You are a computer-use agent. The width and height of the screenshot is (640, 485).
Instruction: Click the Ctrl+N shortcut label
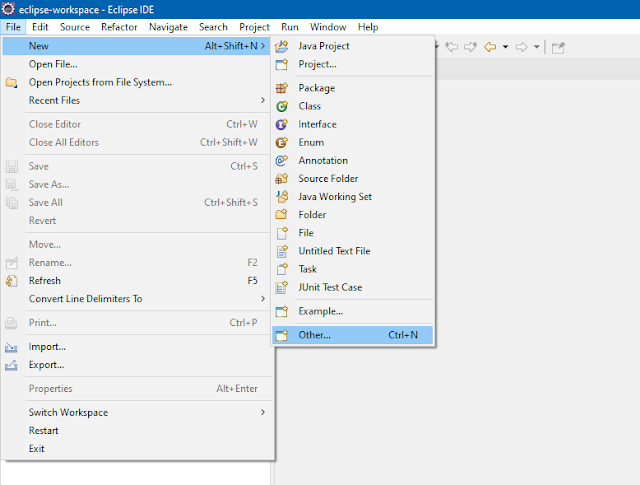point(403,335)
